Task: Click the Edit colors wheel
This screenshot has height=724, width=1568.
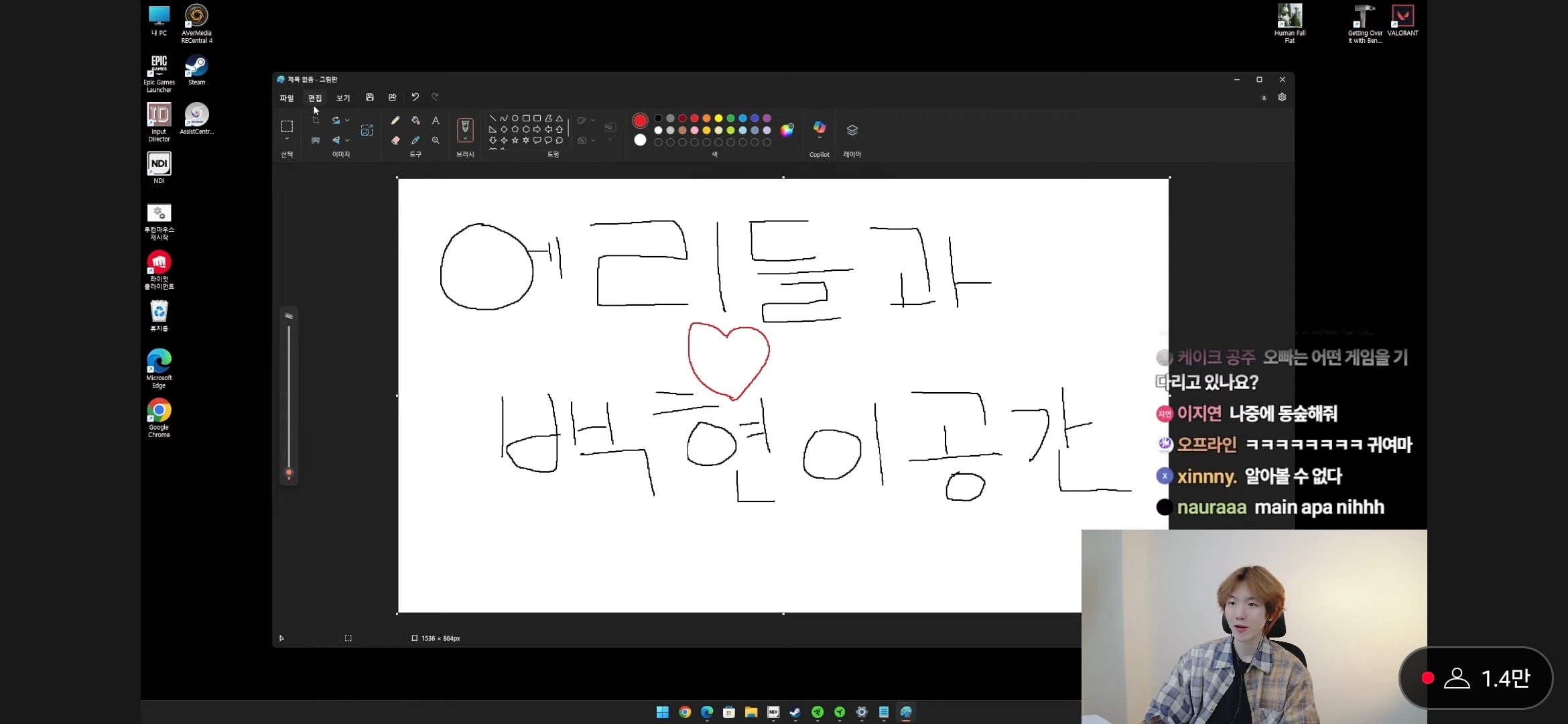Action: pyautogui.click(x=787, y=130)
